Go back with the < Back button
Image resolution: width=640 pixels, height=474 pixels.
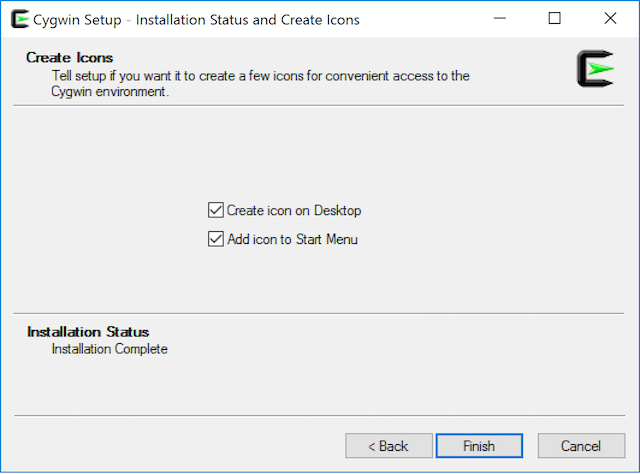(x=389, y=445)
